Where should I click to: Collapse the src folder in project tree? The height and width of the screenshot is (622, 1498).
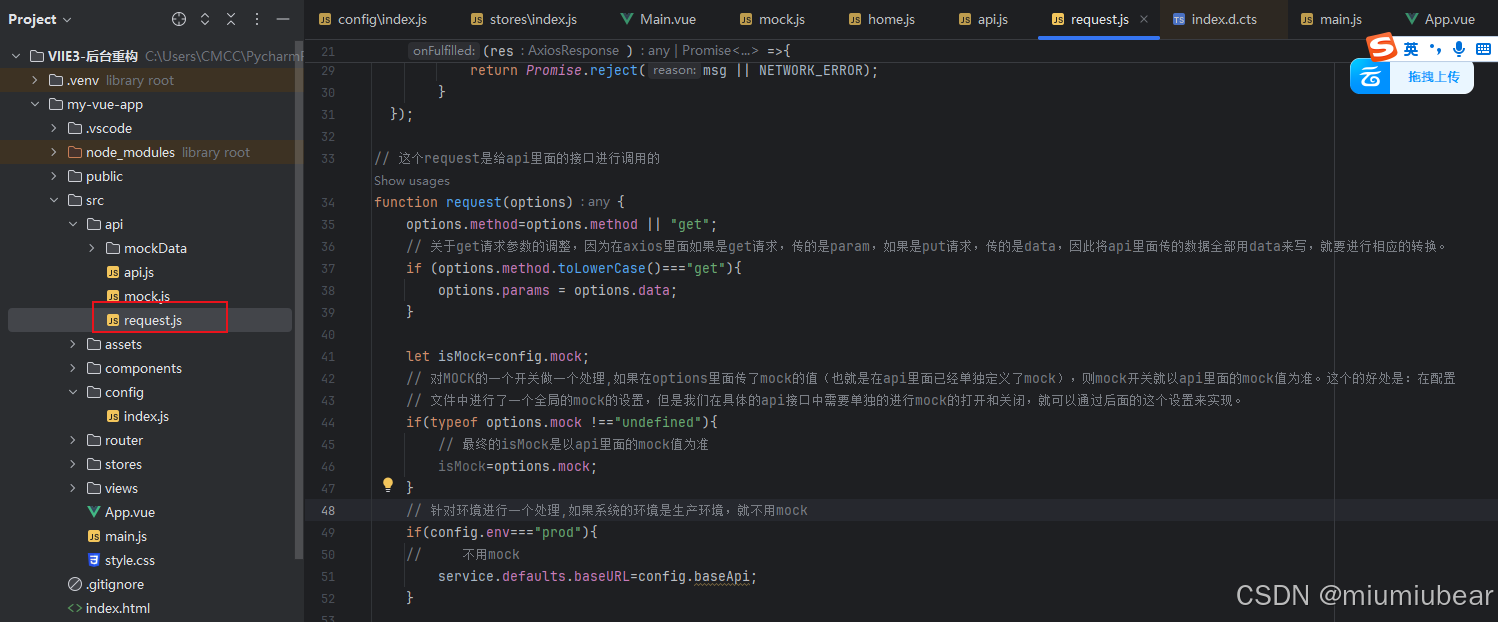click(x=54, y=199)
